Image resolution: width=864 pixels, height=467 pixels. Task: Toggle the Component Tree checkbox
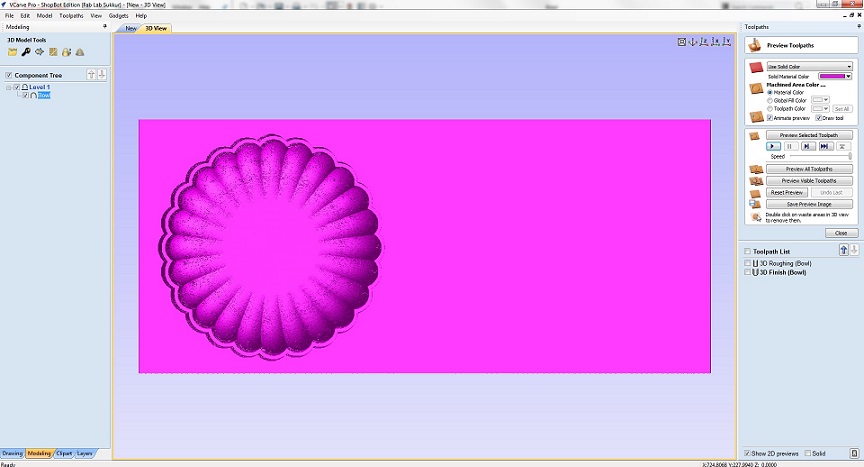[8, 75]
